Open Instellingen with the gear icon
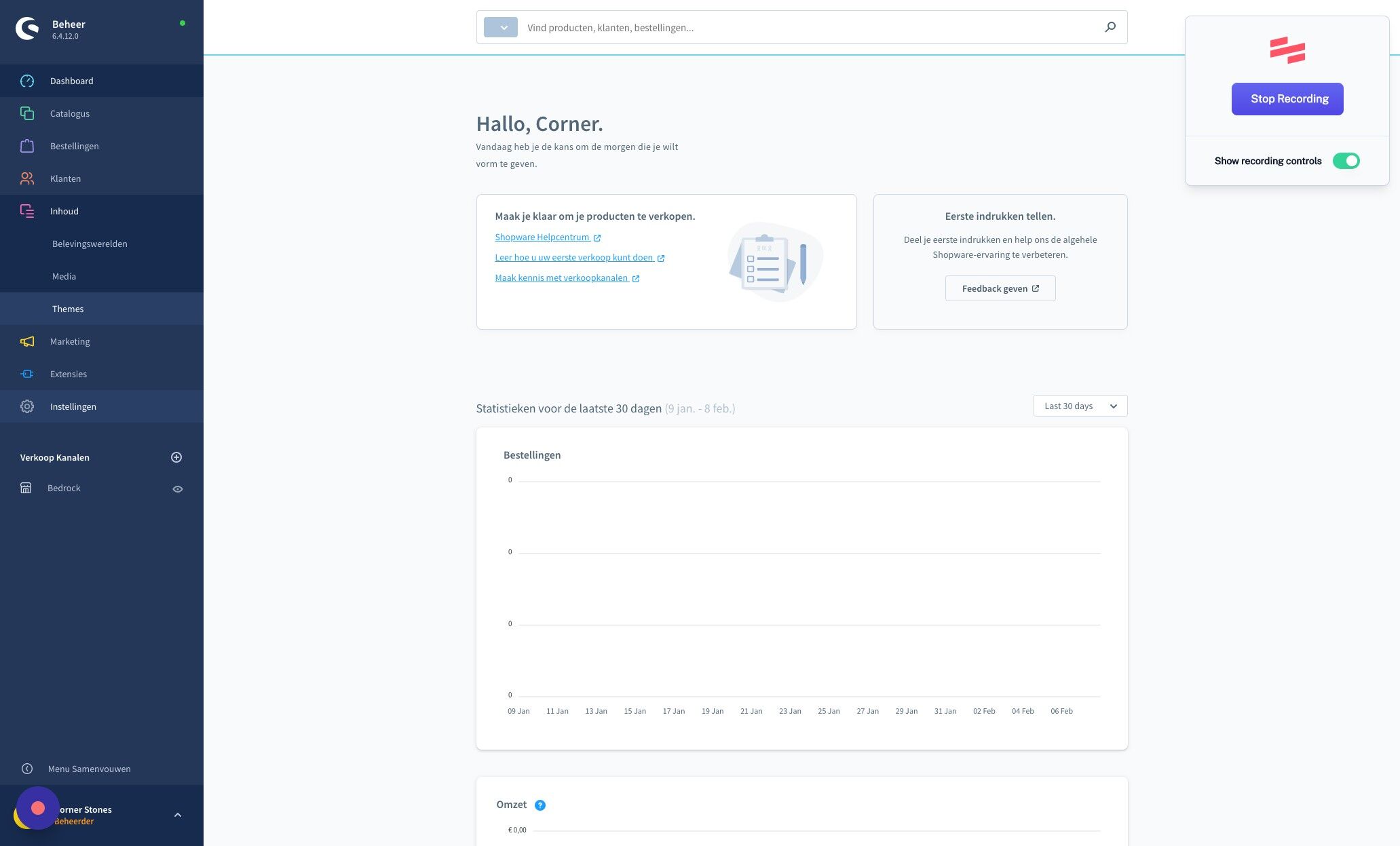This screenshot has width=1400, height=846. point(27,406)
